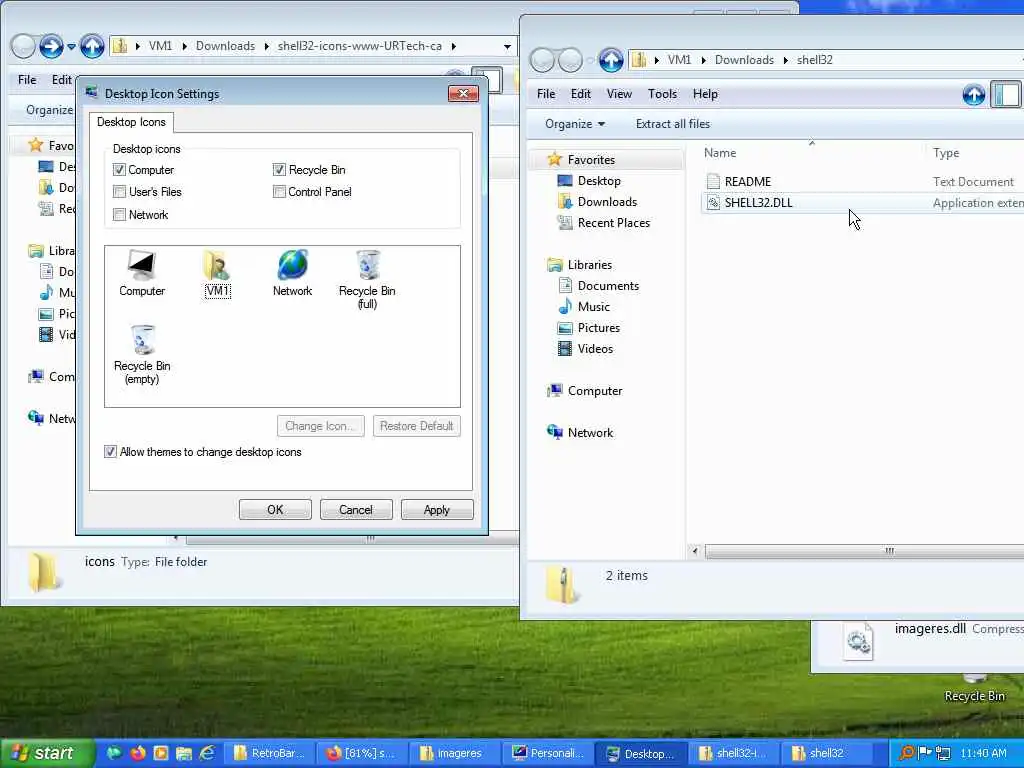Select Recent Places in the shell32 sidebar
1024x768 pixels.
click(x=613, y=223)
